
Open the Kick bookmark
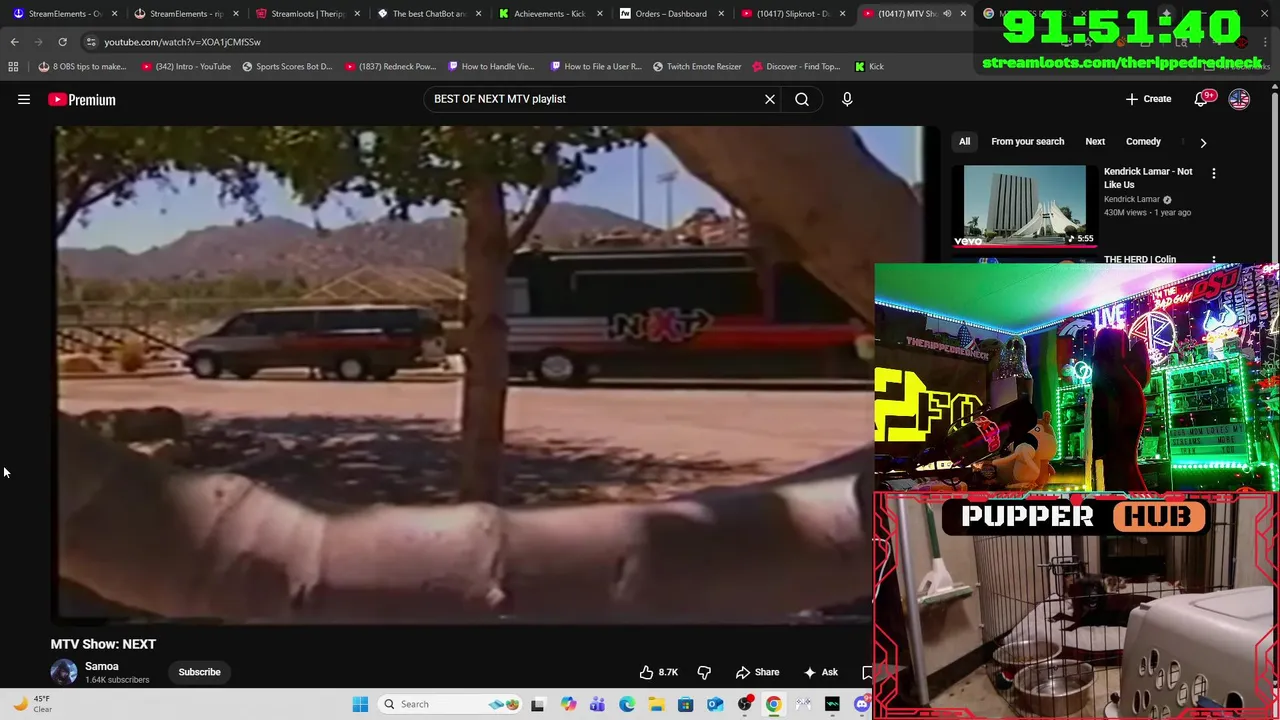[x=869, y=66]
